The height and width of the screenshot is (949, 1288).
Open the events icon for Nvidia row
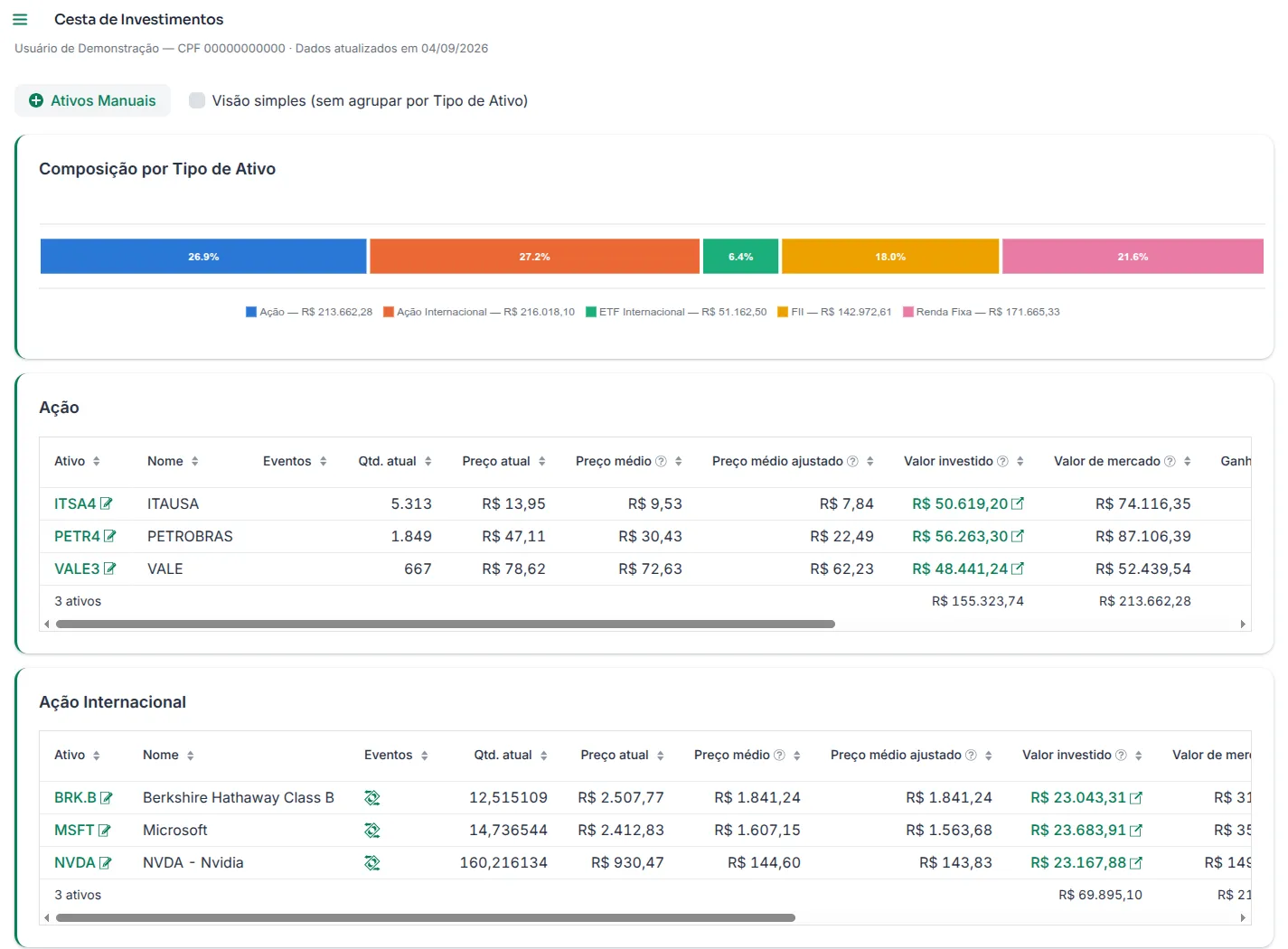pyautogui.click(x=372, y=863)
